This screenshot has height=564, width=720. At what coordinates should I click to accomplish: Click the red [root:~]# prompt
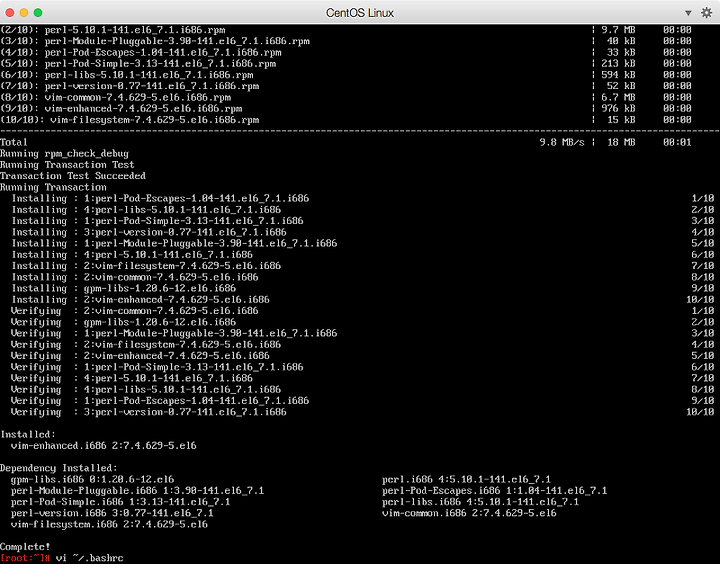pos(25,558)
